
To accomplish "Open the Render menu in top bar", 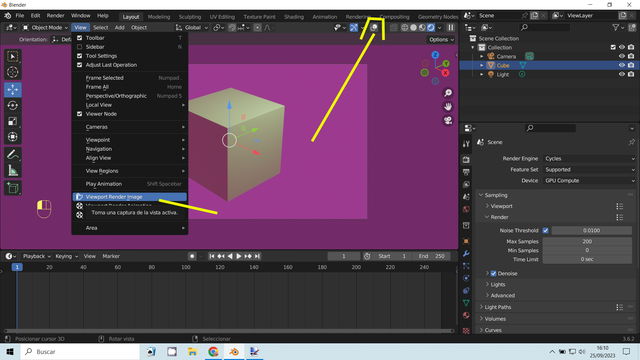I will [x=55, y=16].
